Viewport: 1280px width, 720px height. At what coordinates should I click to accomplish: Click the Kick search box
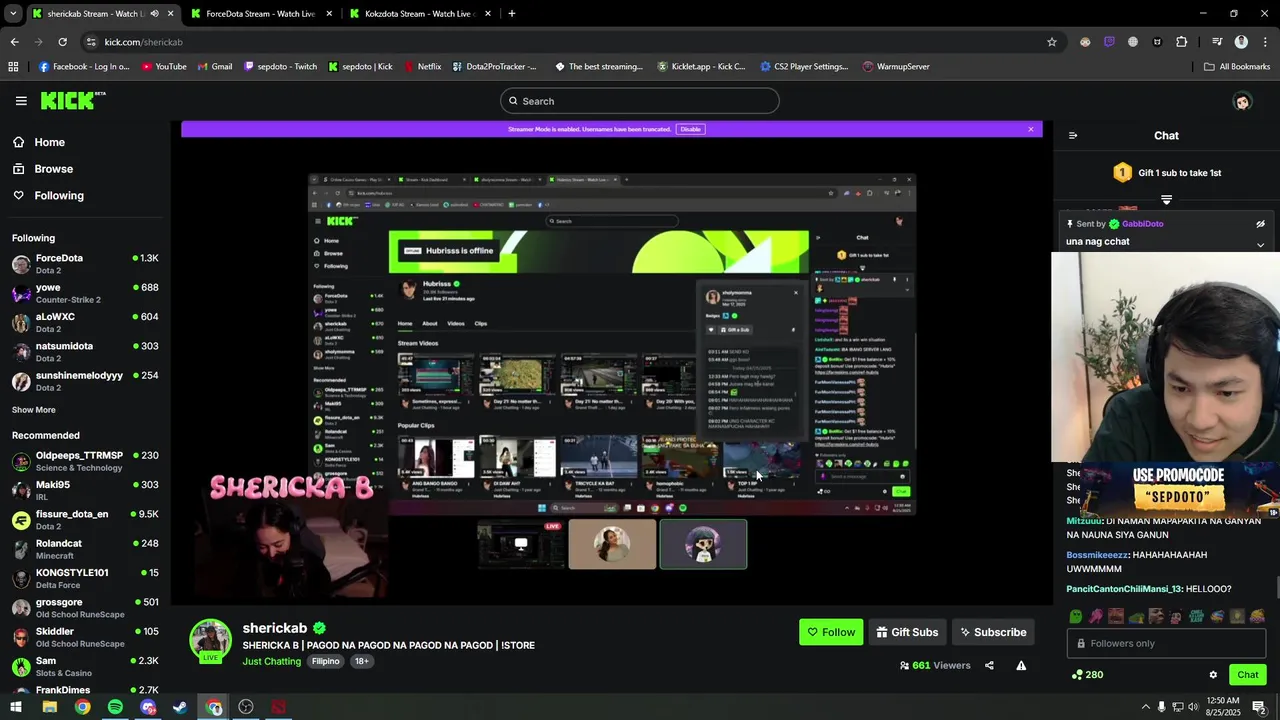640,101
